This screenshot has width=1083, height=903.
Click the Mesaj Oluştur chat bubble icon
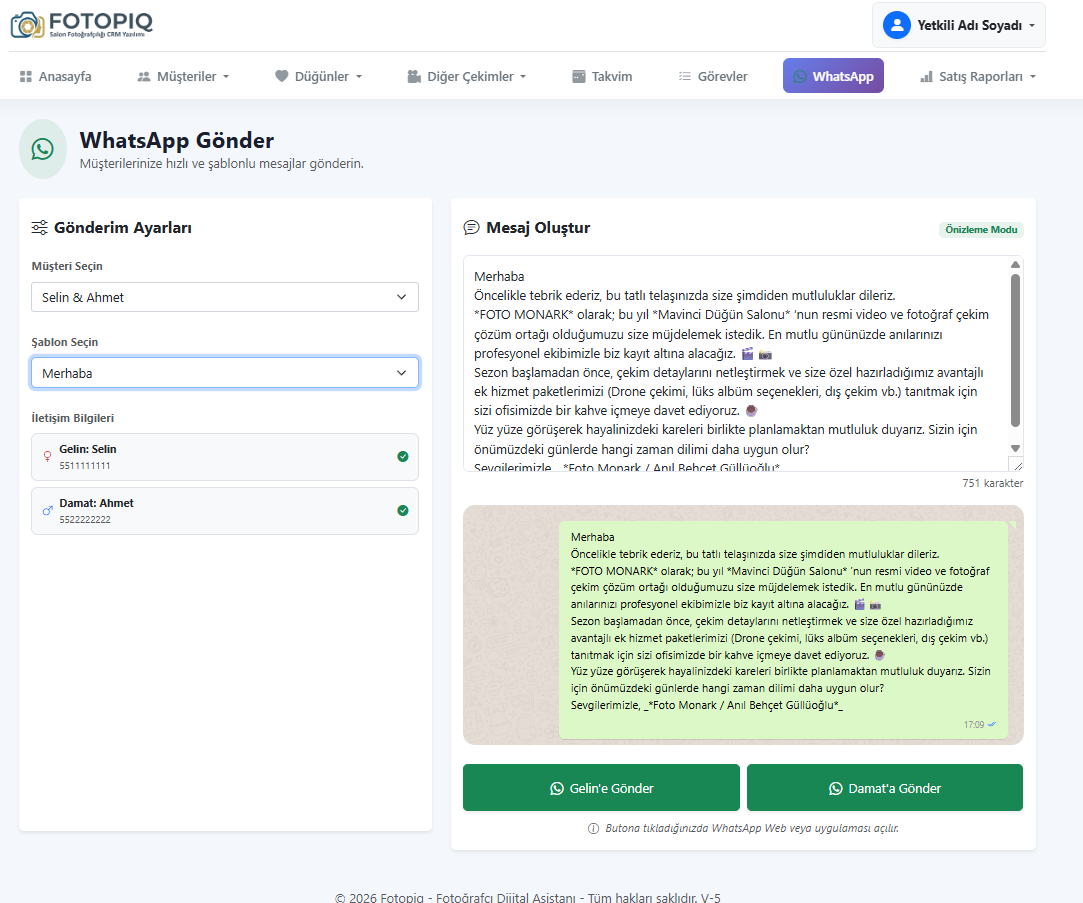472,228
